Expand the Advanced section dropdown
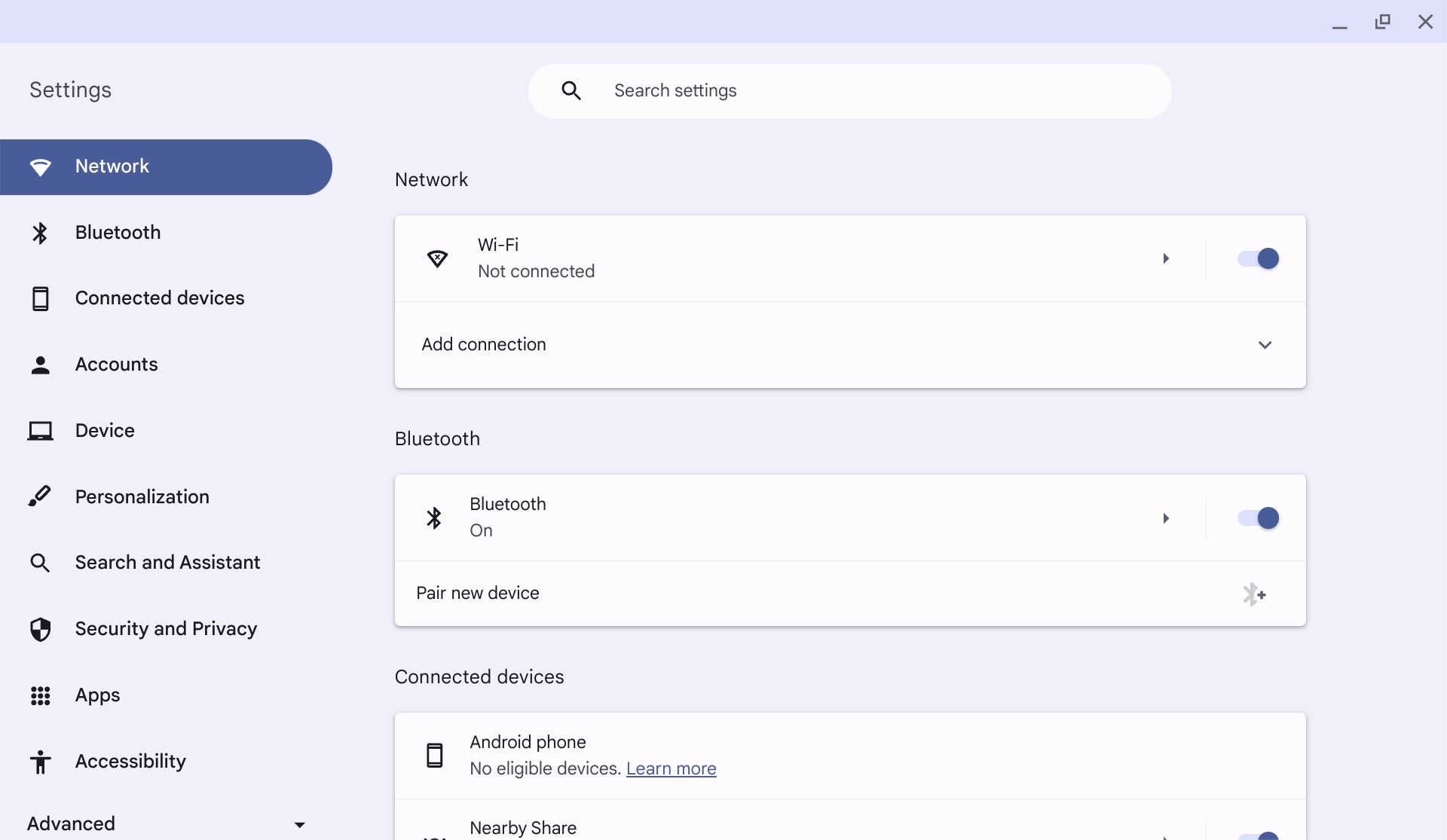Viewport: 1447px width, 840px height. click(x=300, y=823)
